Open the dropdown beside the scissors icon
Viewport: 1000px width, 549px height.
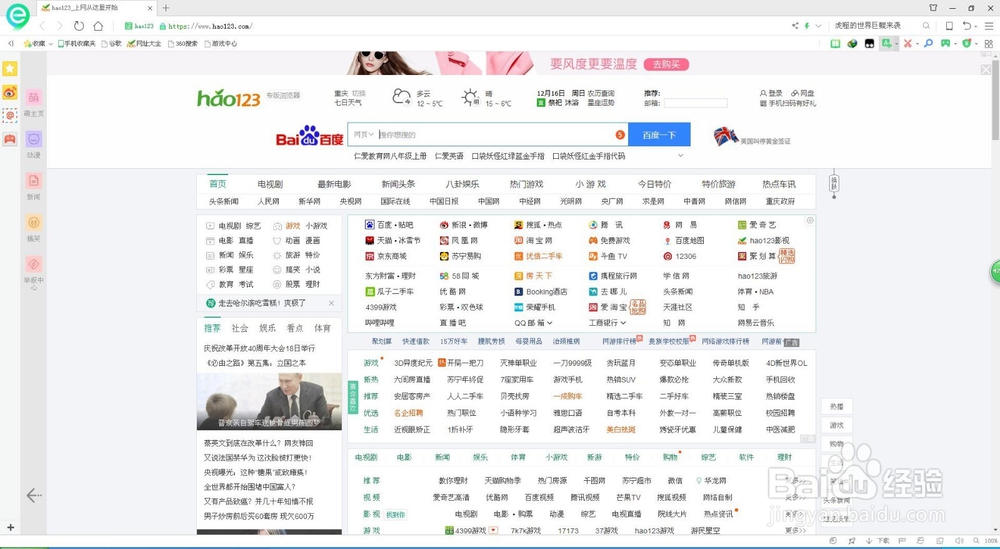(x=917, y=43)
